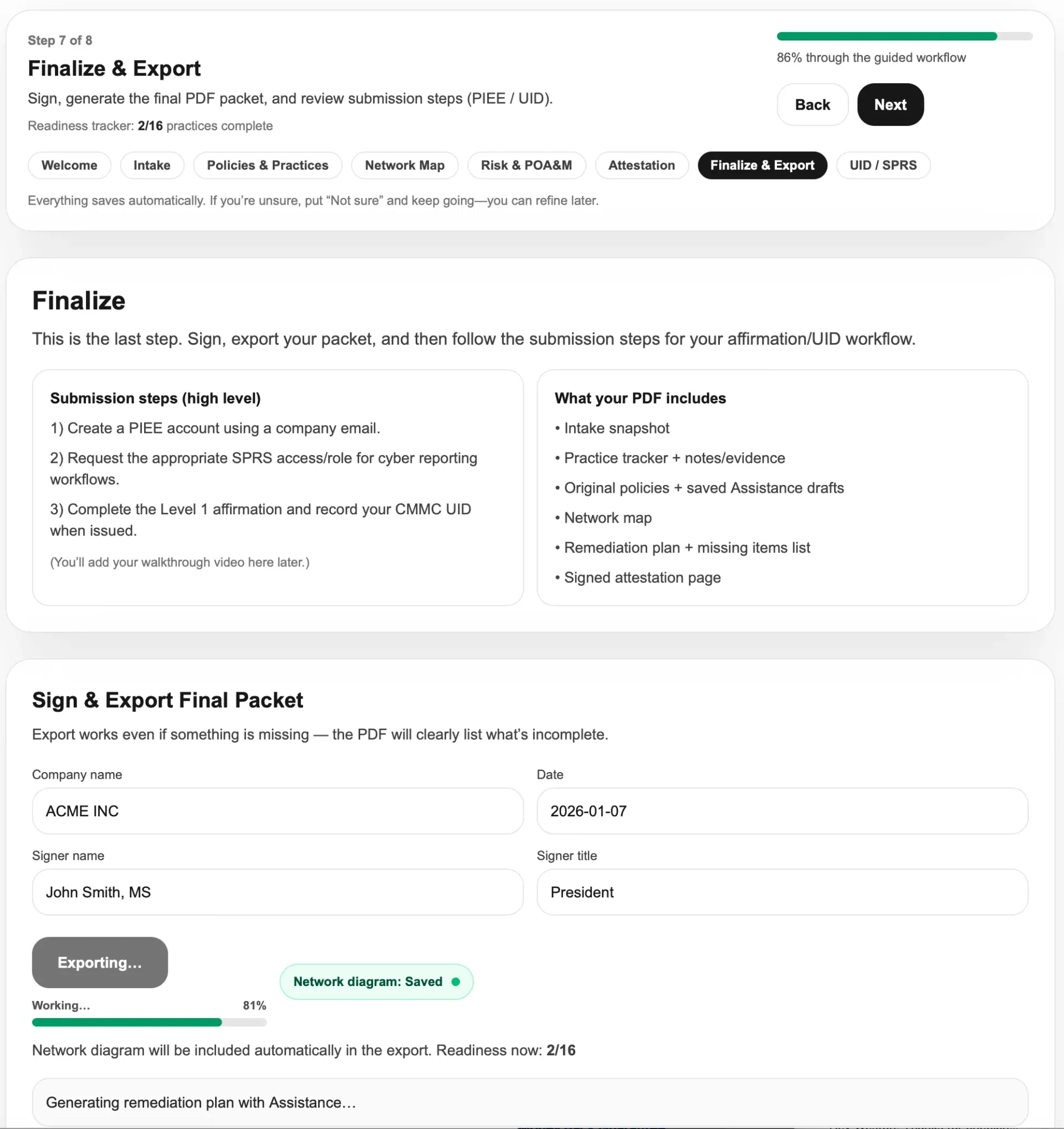Open the Welcome step tab
1064x1129 pixels.
[69, 165]
